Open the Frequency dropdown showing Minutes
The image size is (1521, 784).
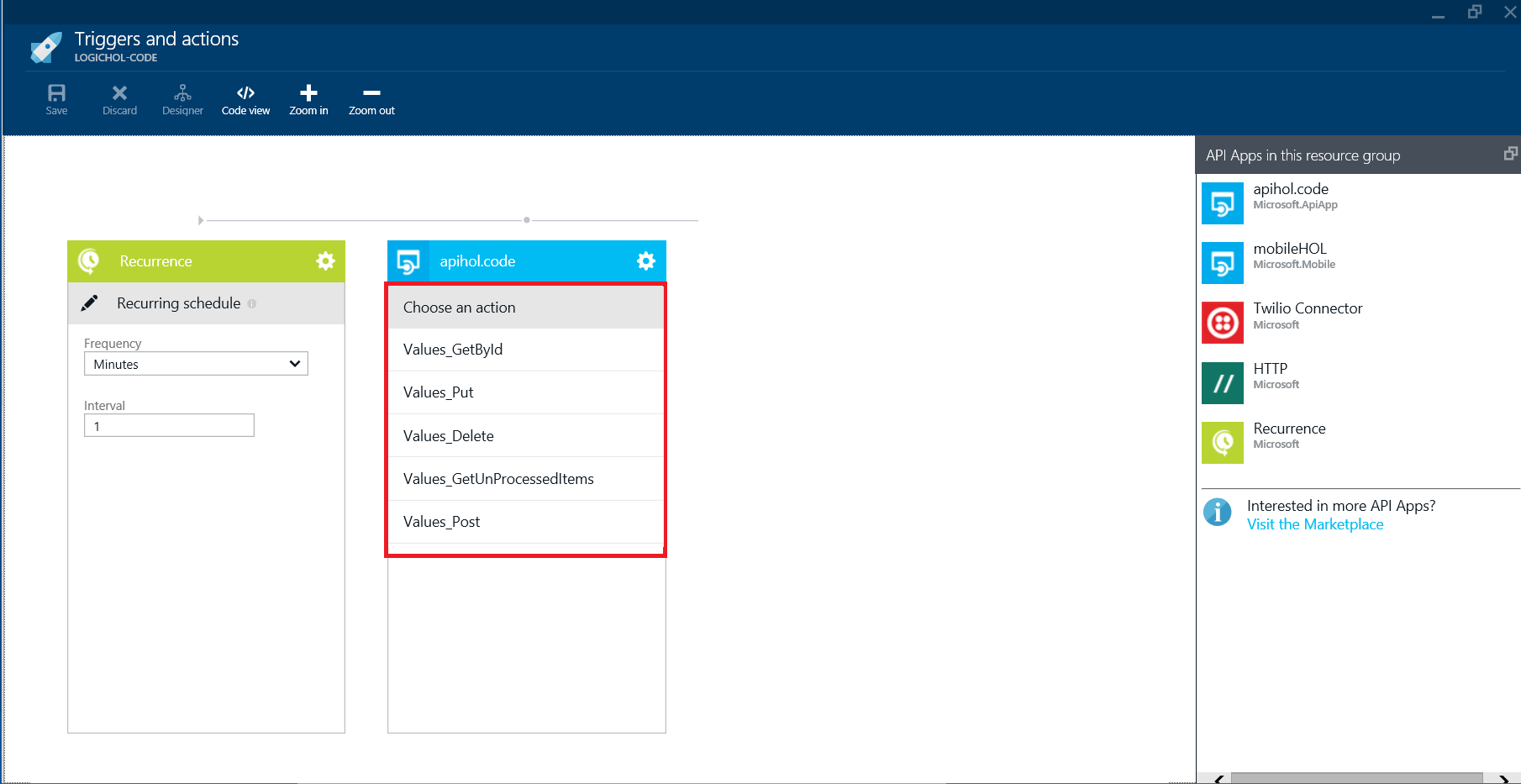point(196,364)
